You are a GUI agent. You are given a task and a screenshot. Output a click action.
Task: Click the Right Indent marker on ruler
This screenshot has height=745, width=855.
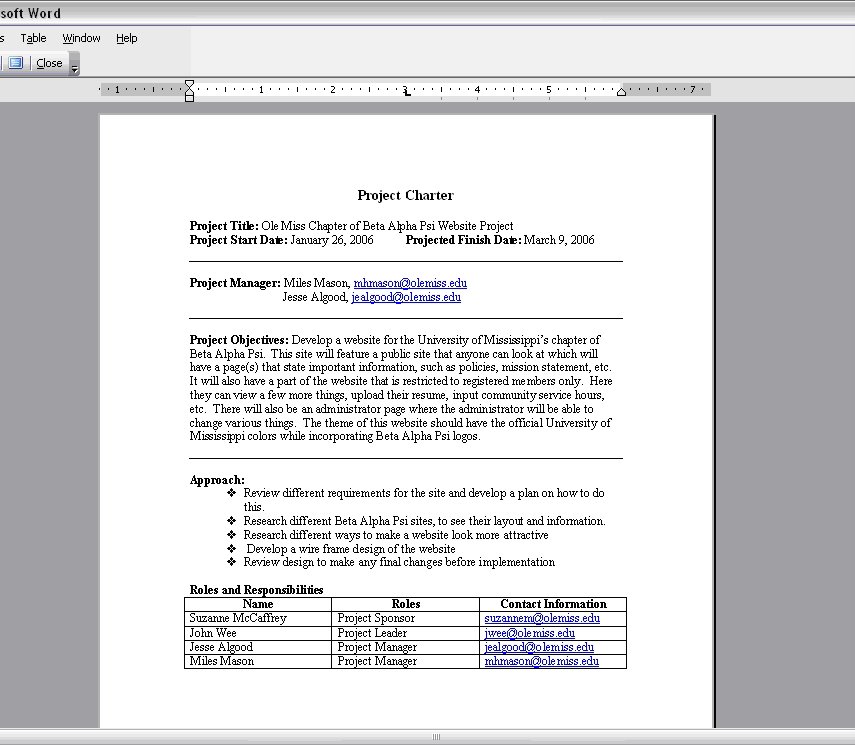point(621,92)
